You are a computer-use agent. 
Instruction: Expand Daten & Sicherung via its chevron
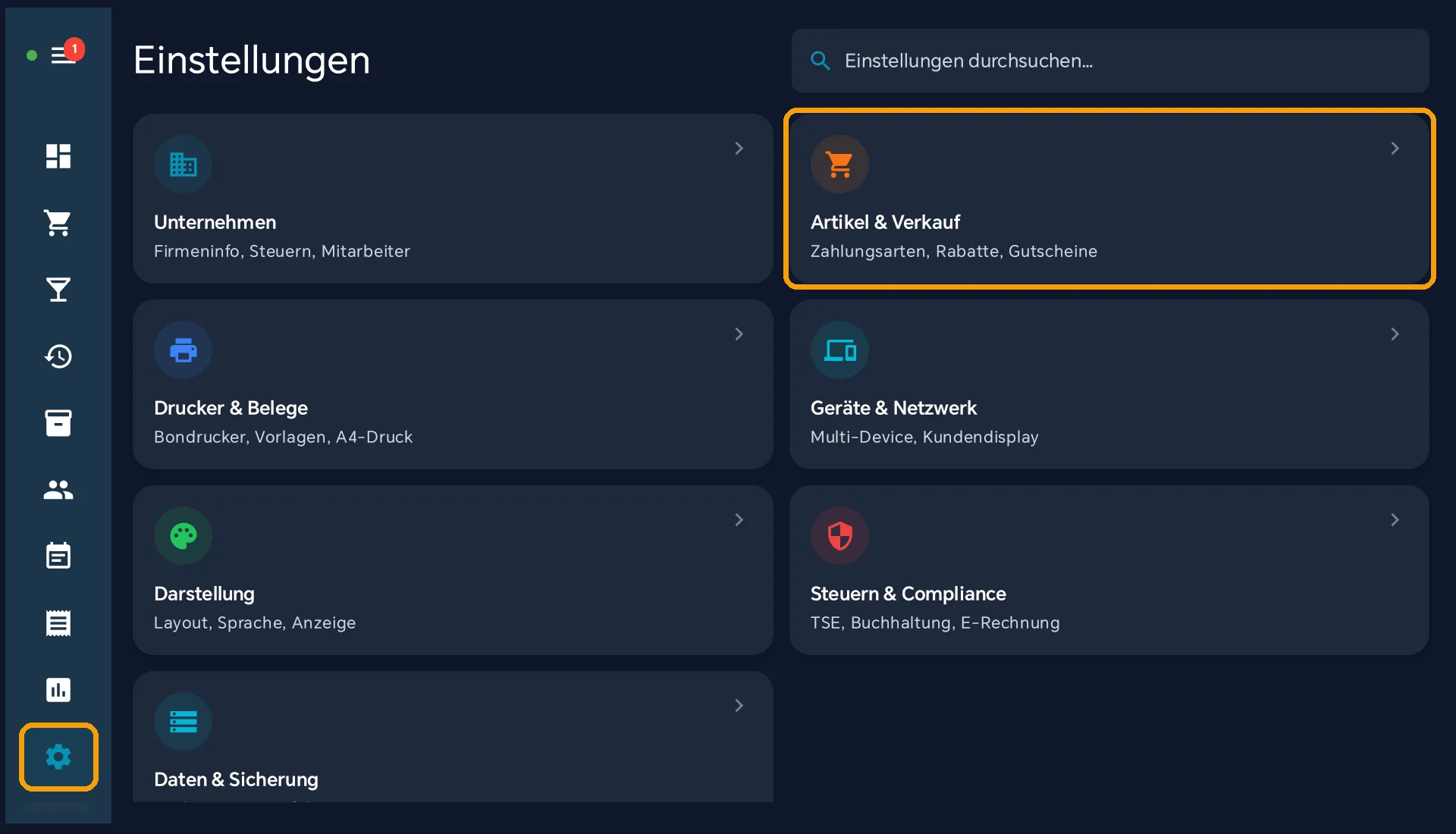[739, 706]
